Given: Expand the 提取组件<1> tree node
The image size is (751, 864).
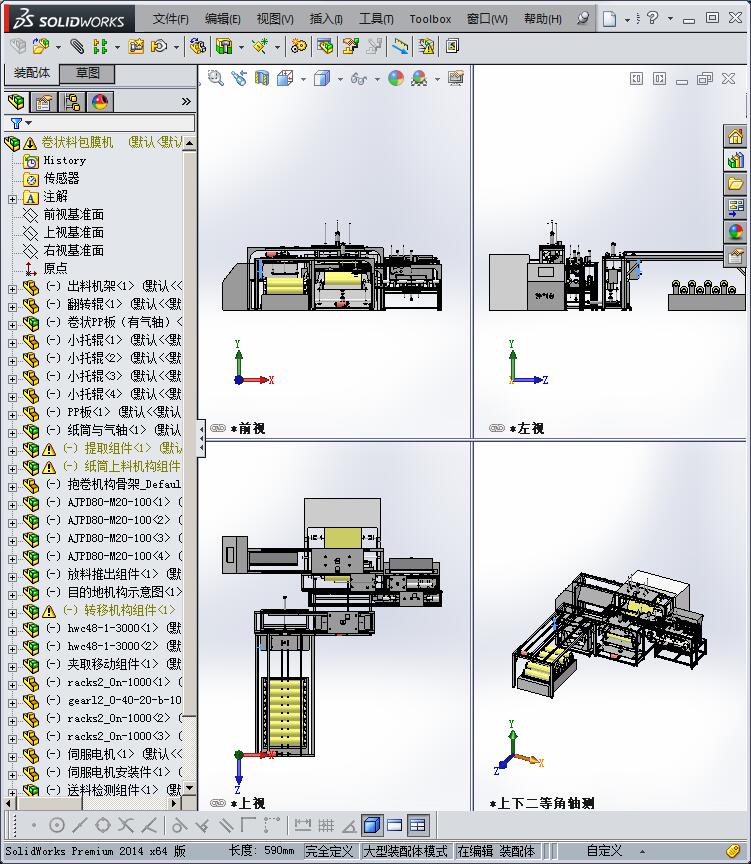Looking at the screenshot, I should coord(12,451).
